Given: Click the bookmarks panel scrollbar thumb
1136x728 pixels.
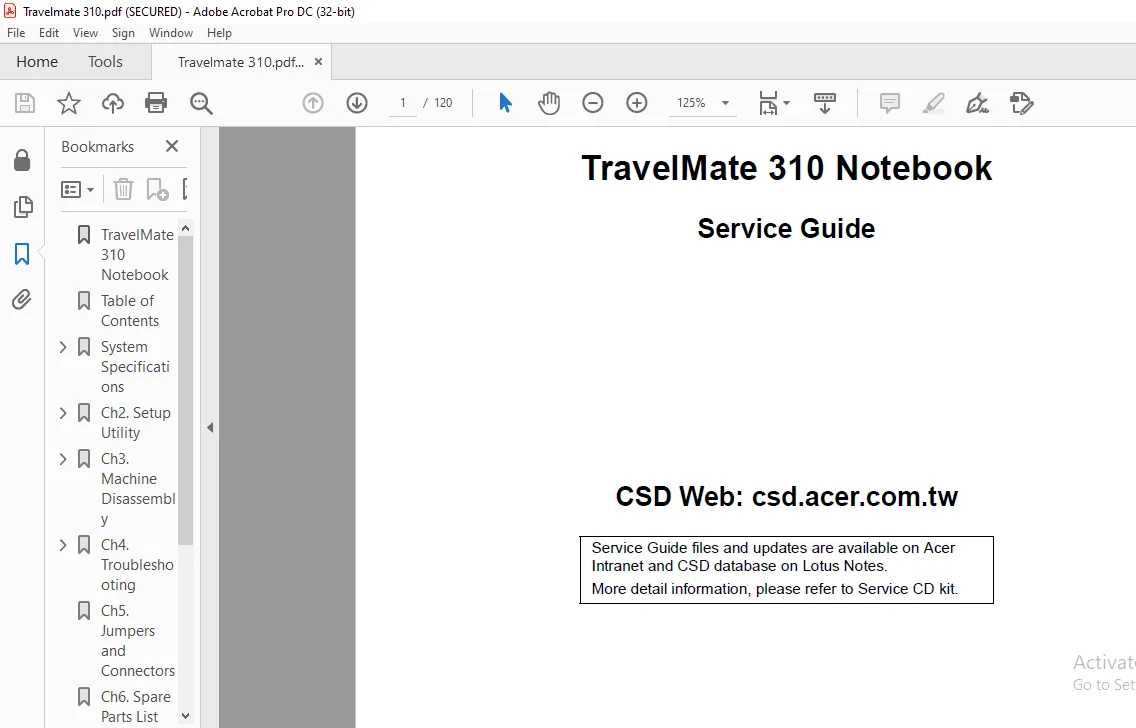Looking at the screenshot, I should pos(185,390).
